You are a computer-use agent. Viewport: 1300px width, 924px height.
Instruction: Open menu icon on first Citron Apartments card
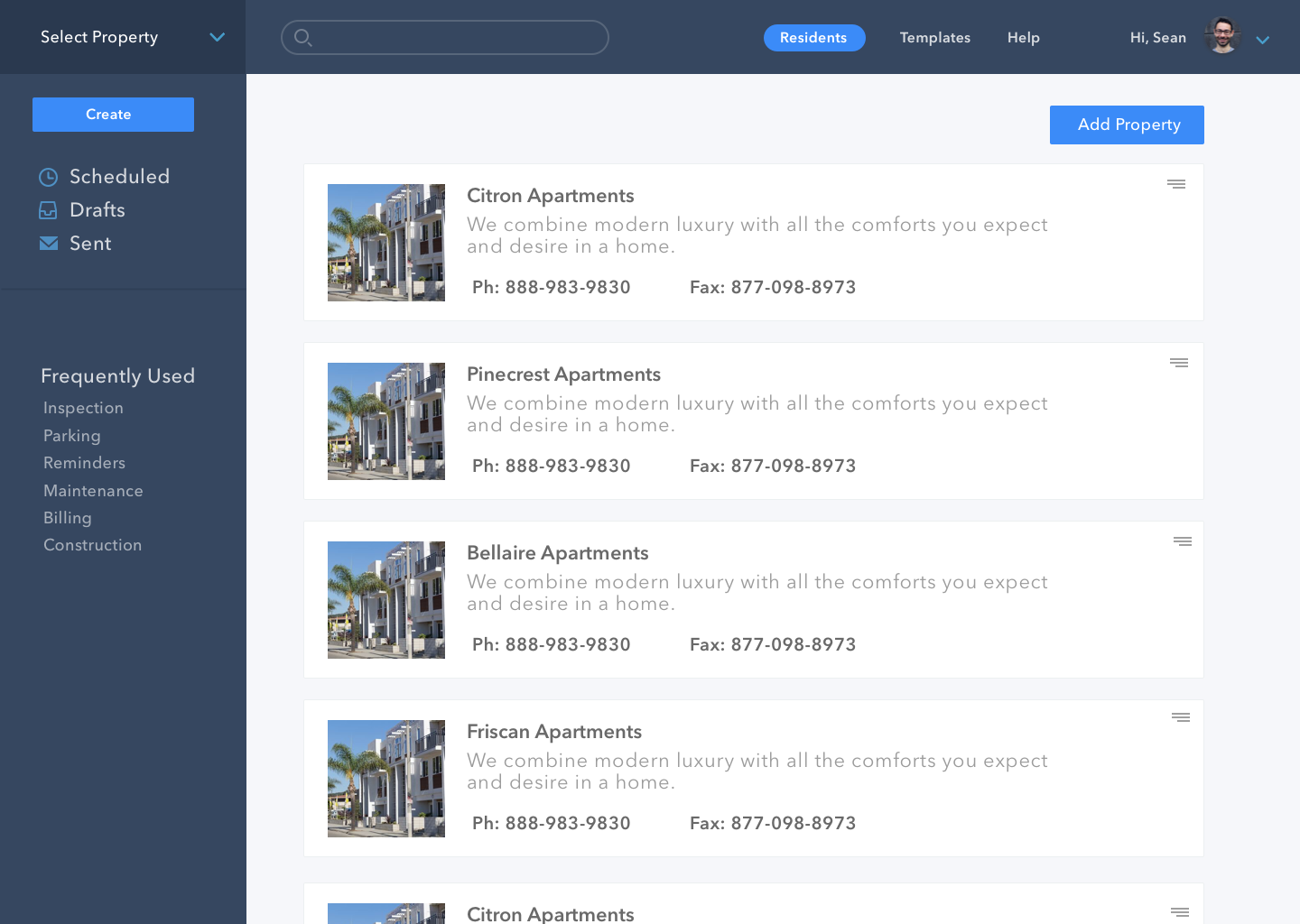tap(1175, 184)
